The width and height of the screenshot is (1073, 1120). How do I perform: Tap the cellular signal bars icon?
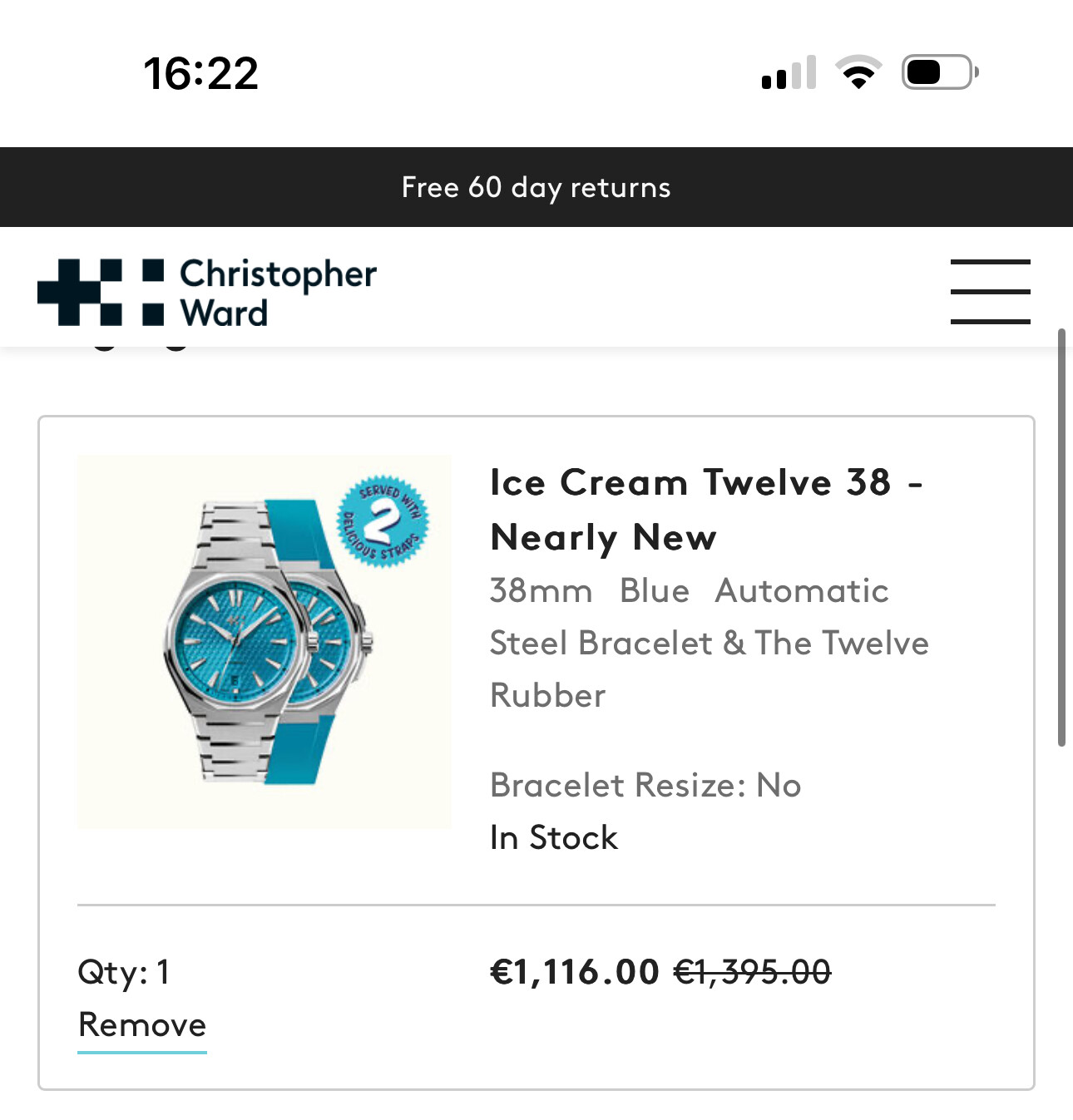click(x=789, y=72)
